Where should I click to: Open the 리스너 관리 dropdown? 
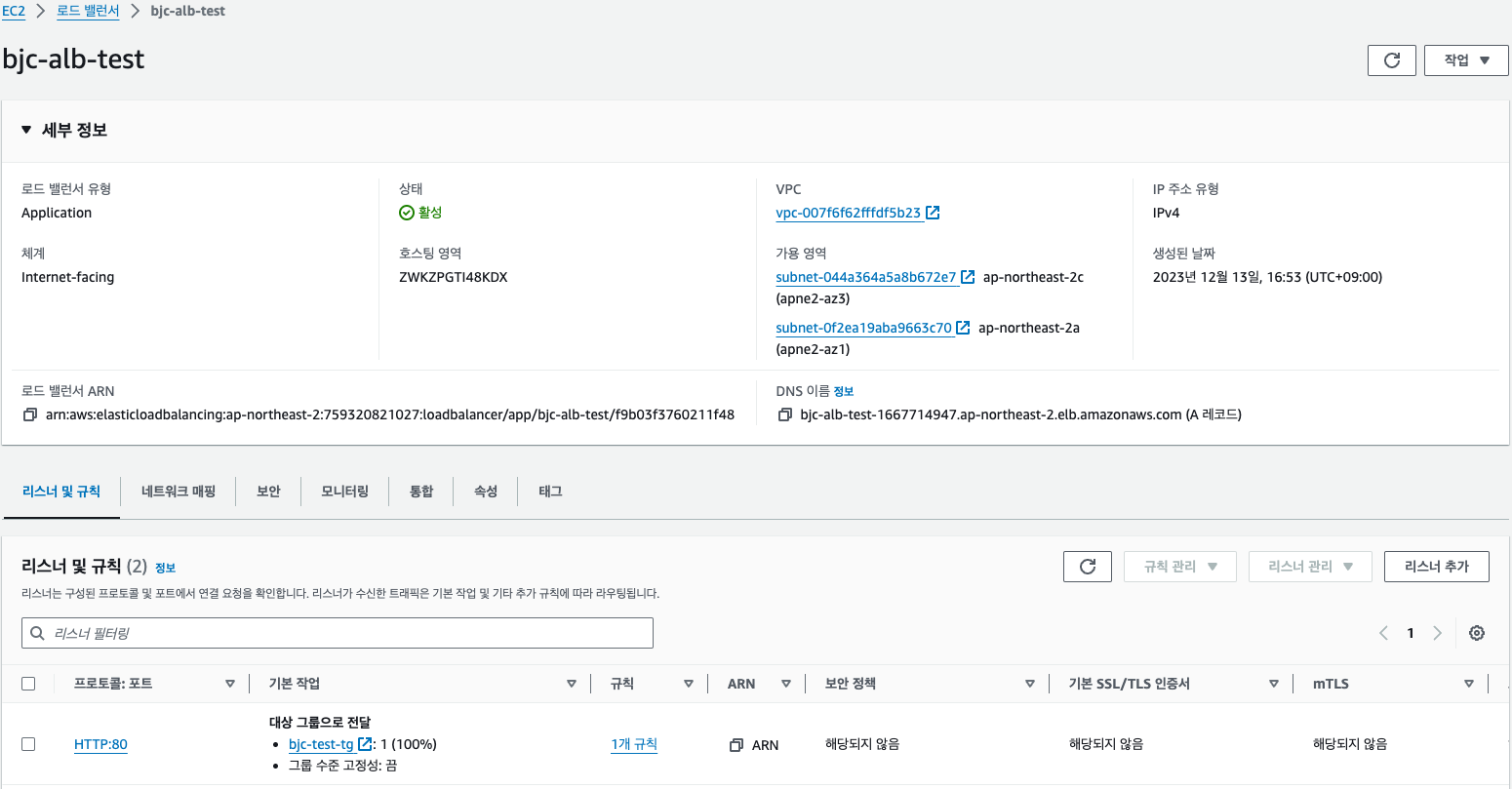[x=1309, y=567]
